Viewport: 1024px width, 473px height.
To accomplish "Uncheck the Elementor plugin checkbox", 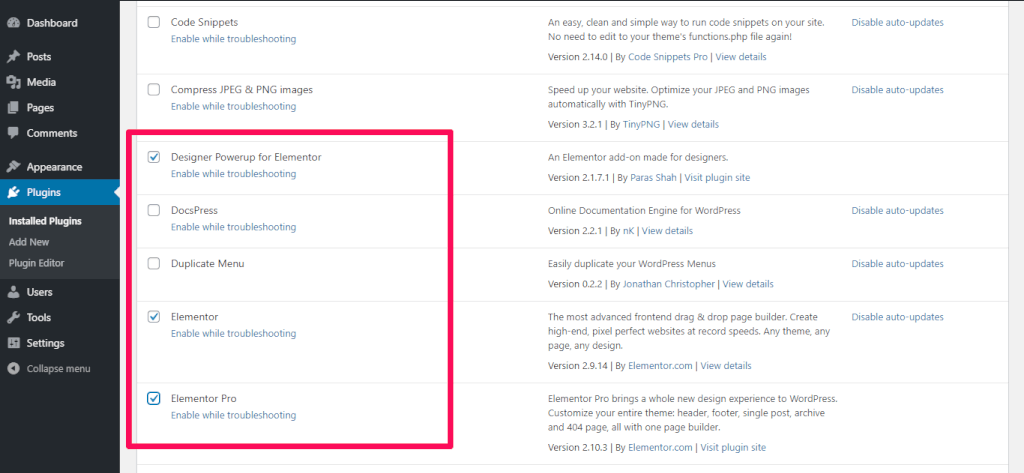I will 153,317.
